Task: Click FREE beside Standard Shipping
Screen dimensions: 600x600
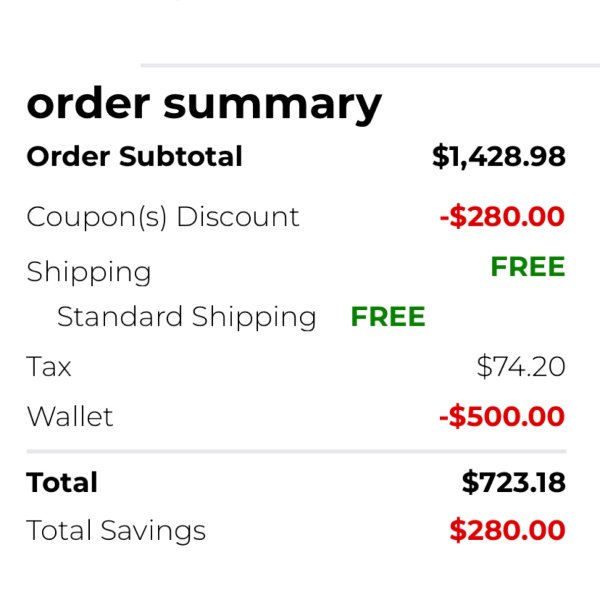Action: [388, 316]
